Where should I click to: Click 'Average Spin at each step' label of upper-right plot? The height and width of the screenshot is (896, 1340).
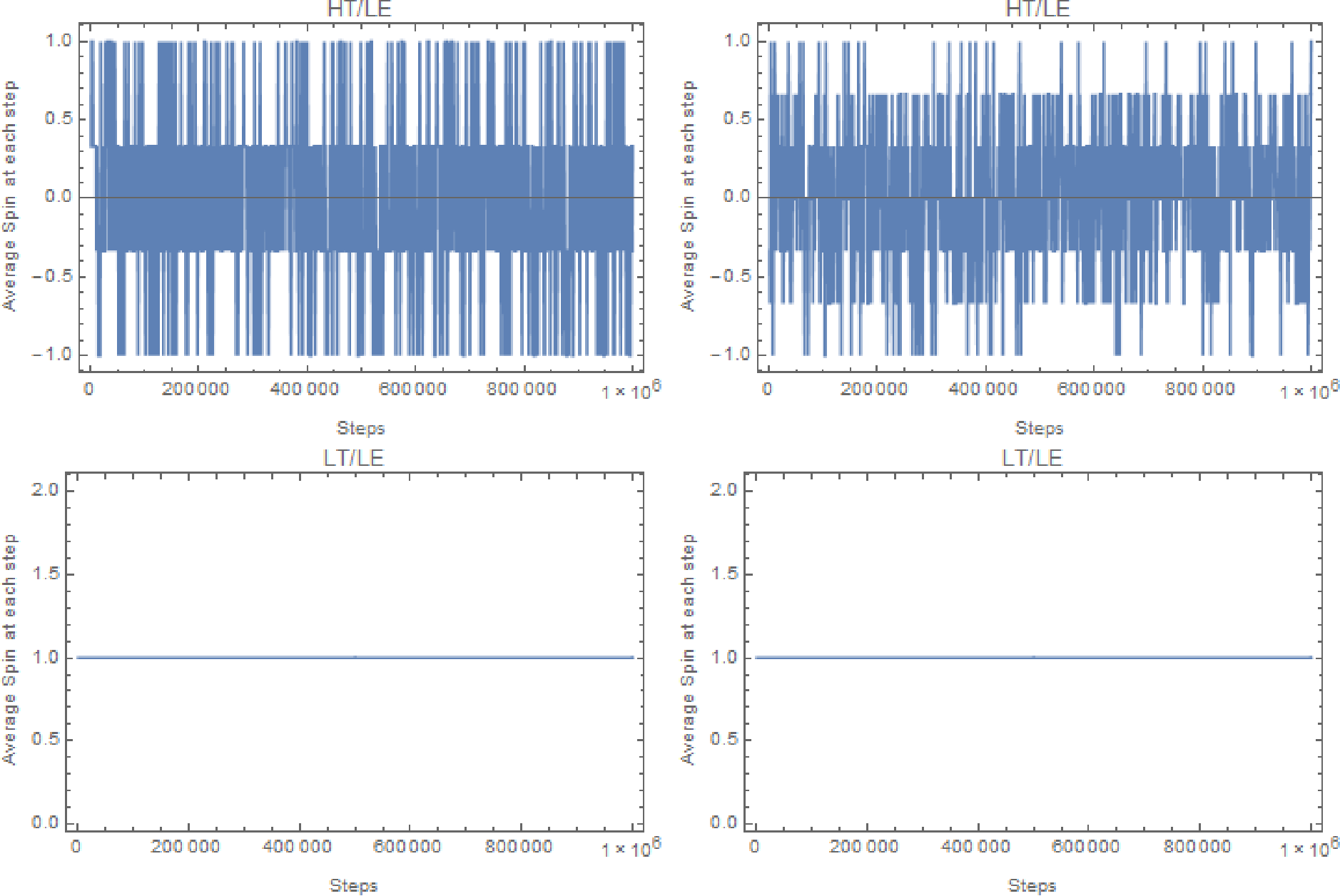click(688, 196)
